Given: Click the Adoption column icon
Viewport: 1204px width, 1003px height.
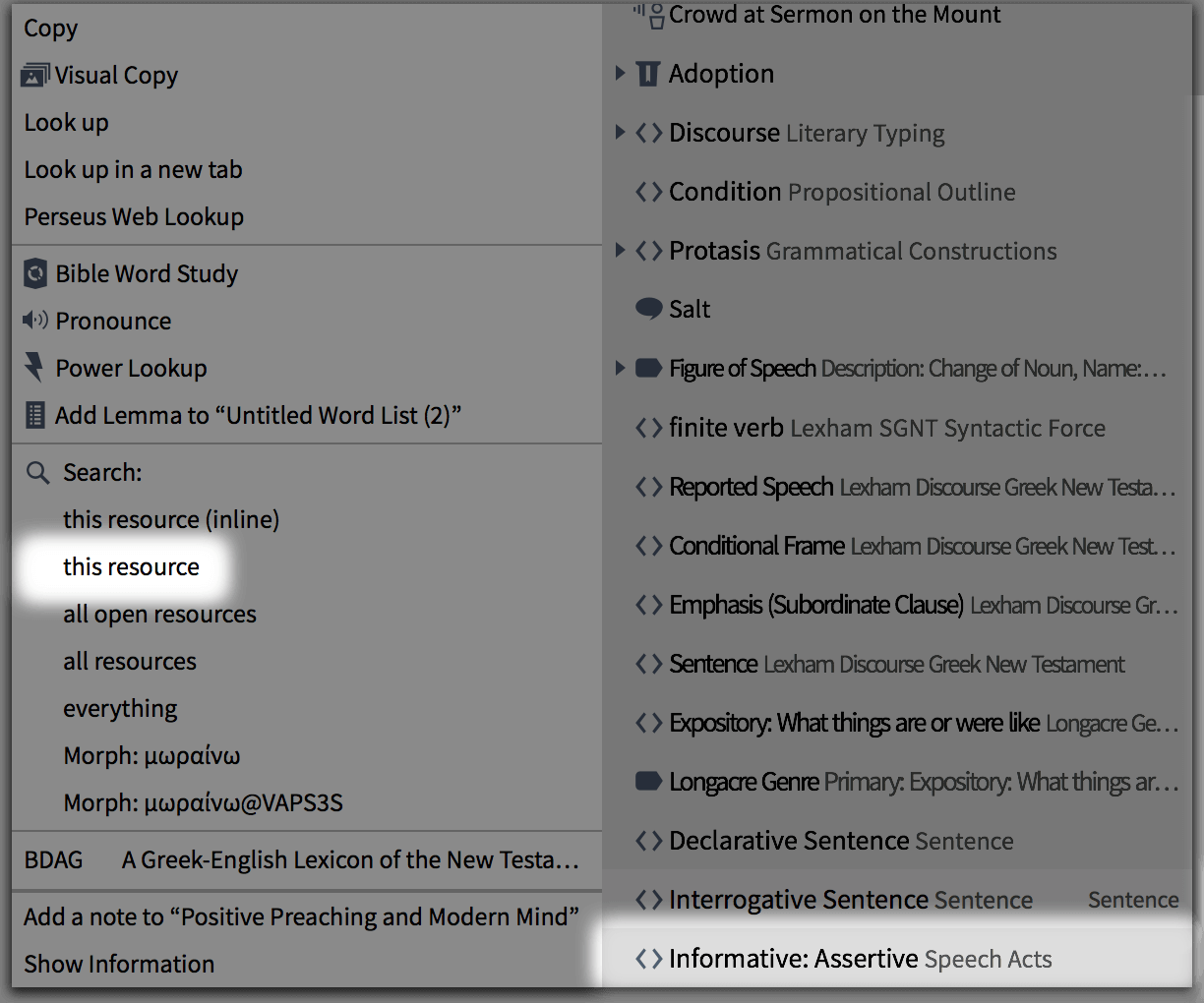Looking at the screenshot, I should click(648, 74).
